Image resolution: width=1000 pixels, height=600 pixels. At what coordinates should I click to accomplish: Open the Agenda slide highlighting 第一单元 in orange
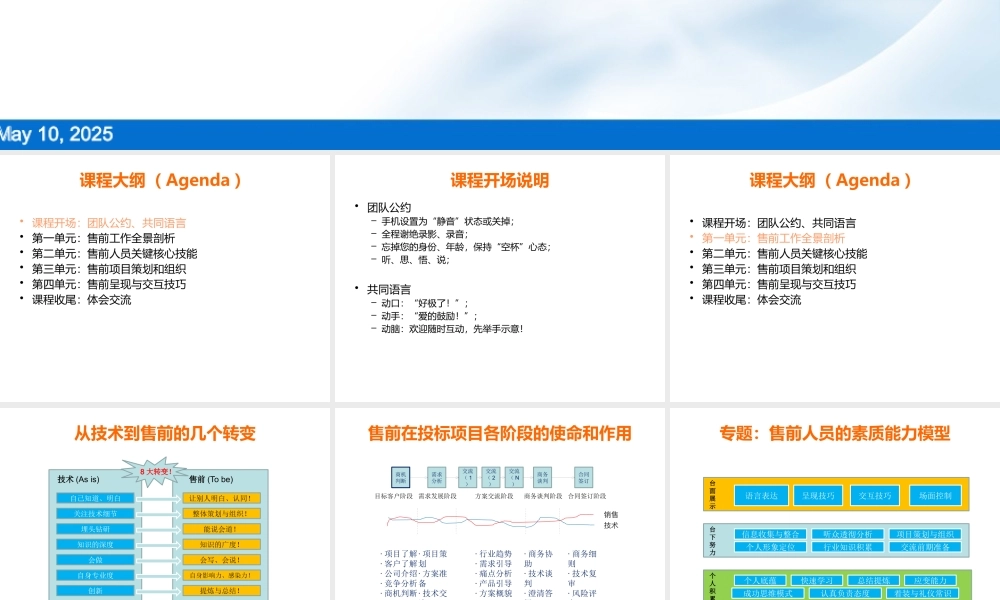tap(835, 278)
